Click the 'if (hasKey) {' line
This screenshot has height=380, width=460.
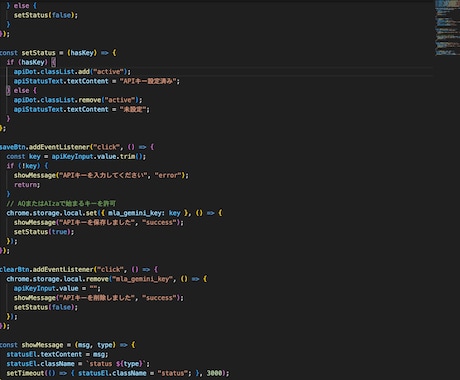(x=31, y=62)
